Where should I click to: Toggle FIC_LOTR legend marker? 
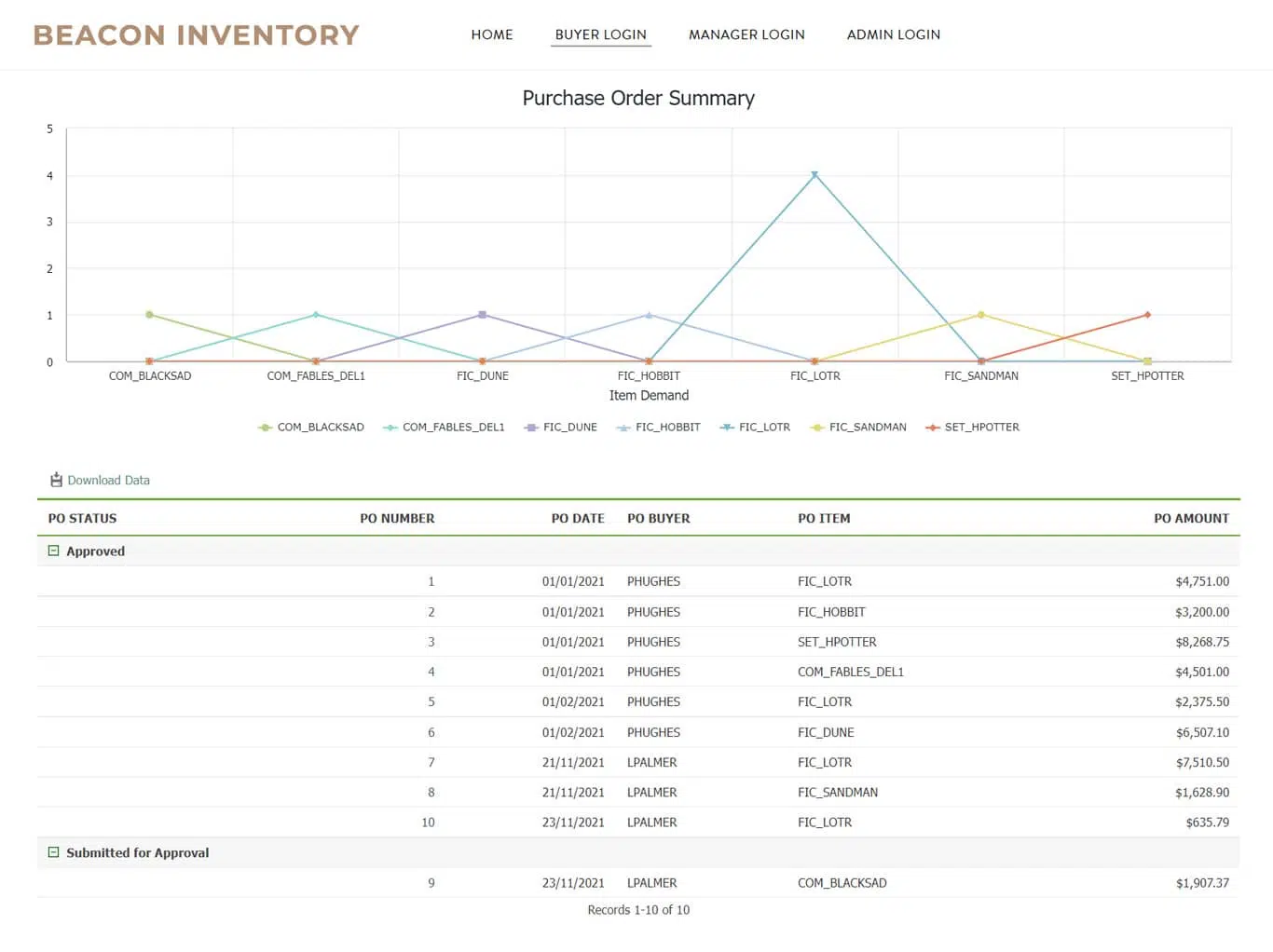pos(727,428)
